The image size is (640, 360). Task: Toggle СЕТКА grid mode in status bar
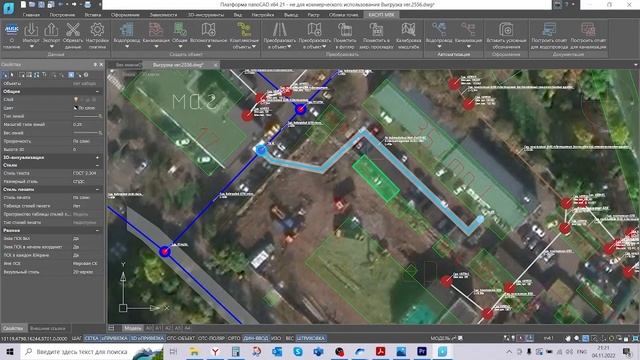[91, 338]
